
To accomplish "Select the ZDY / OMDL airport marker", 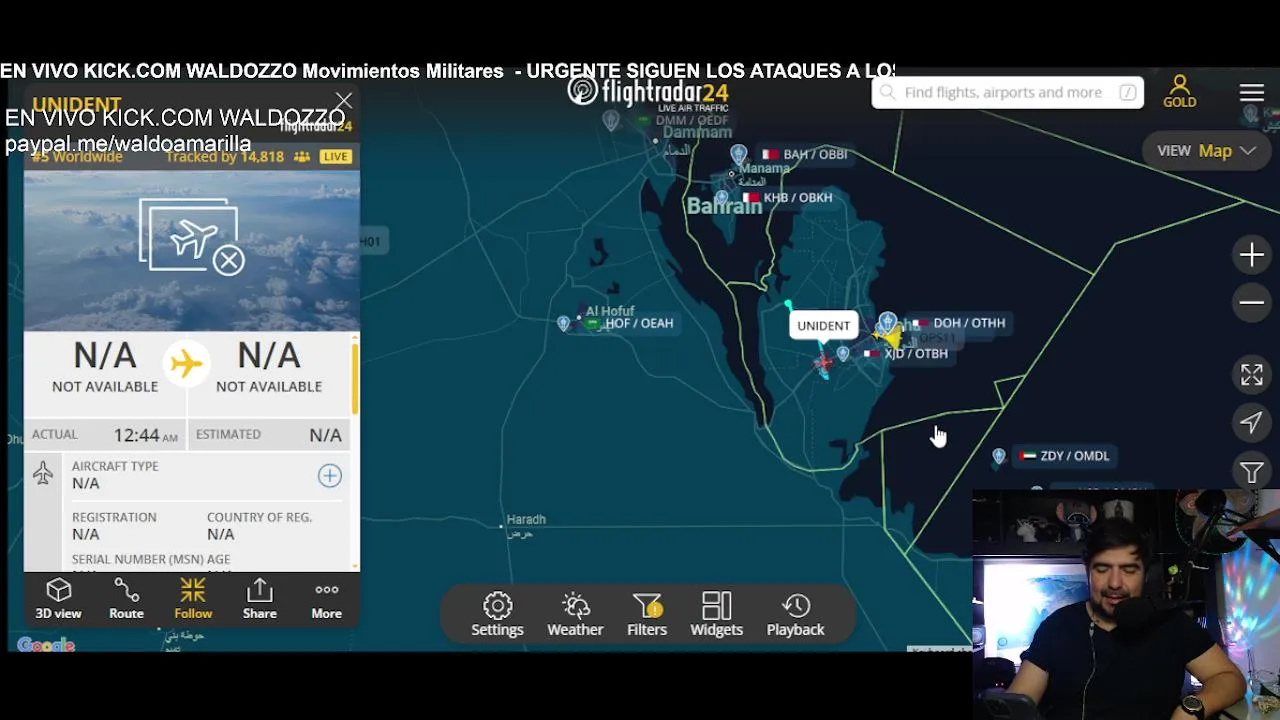I will [998, 456].
